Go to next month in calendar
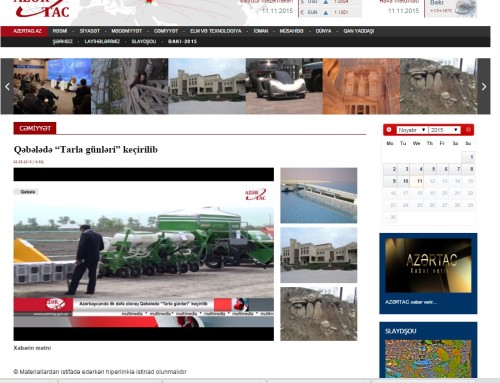The image size is (500, 383). 468,130
